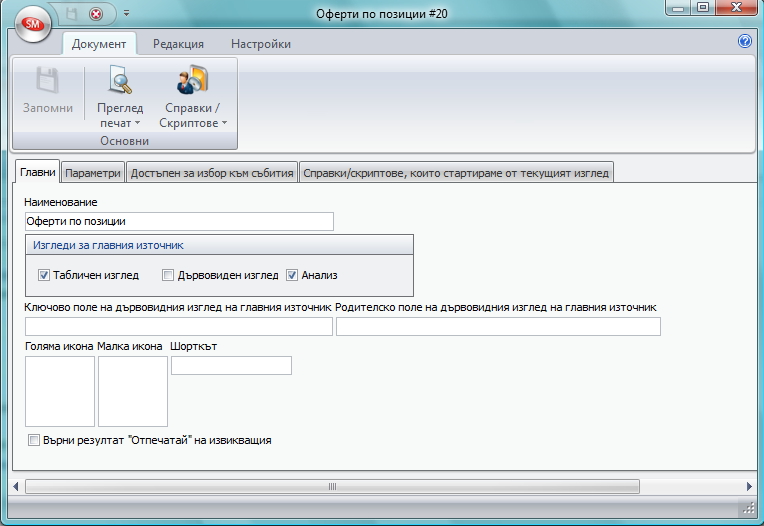Click the Основни ribbon group label

[x=124, y=141]
